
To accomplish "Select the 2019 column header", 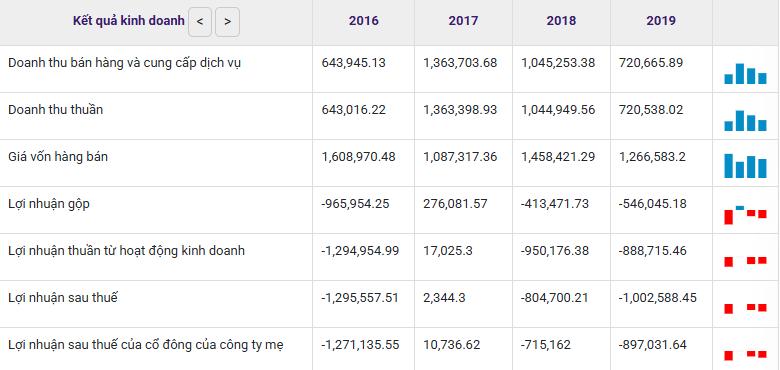I will click(661, 21).
